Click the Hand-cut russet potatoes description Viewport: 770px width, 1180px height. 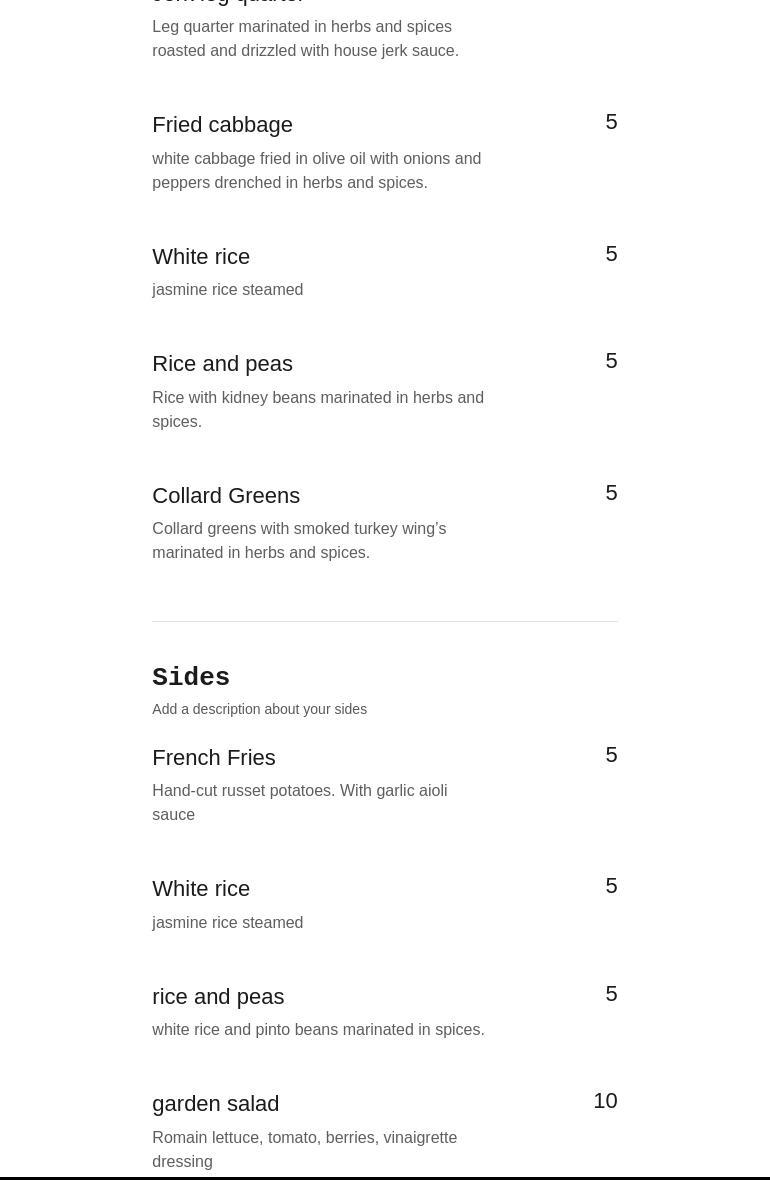tap(299, 802)
